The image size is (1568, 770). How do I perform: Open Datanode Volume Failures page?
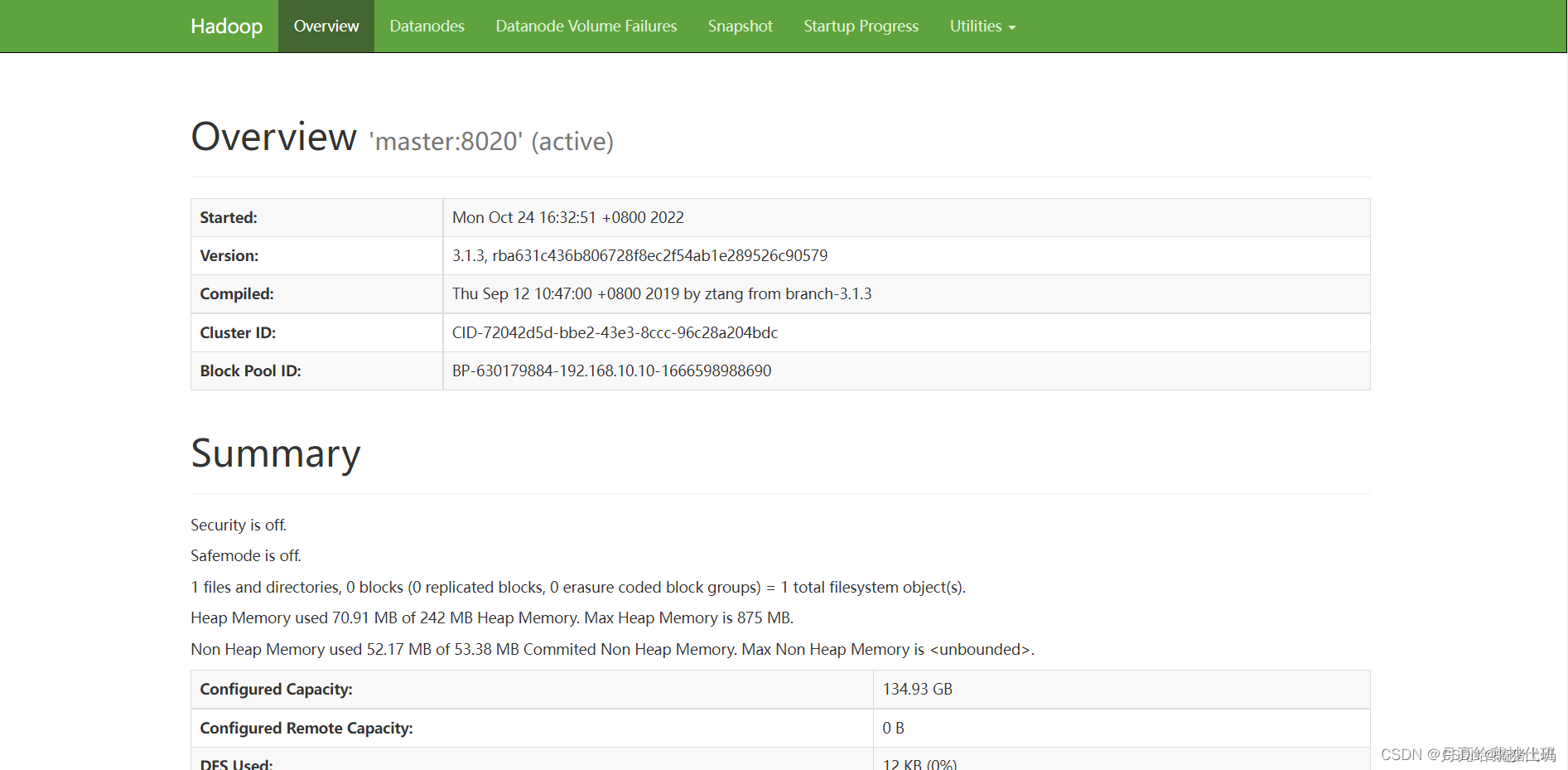(x=586, y=27)
